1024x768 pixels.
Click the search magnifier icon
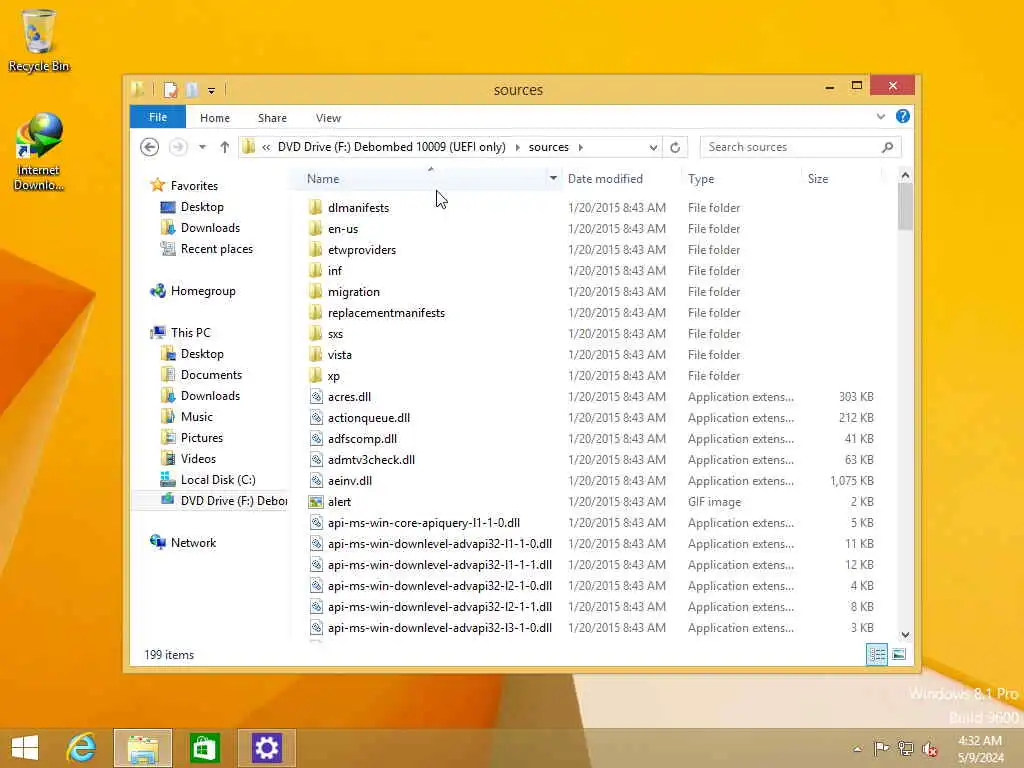click(887, 148)
